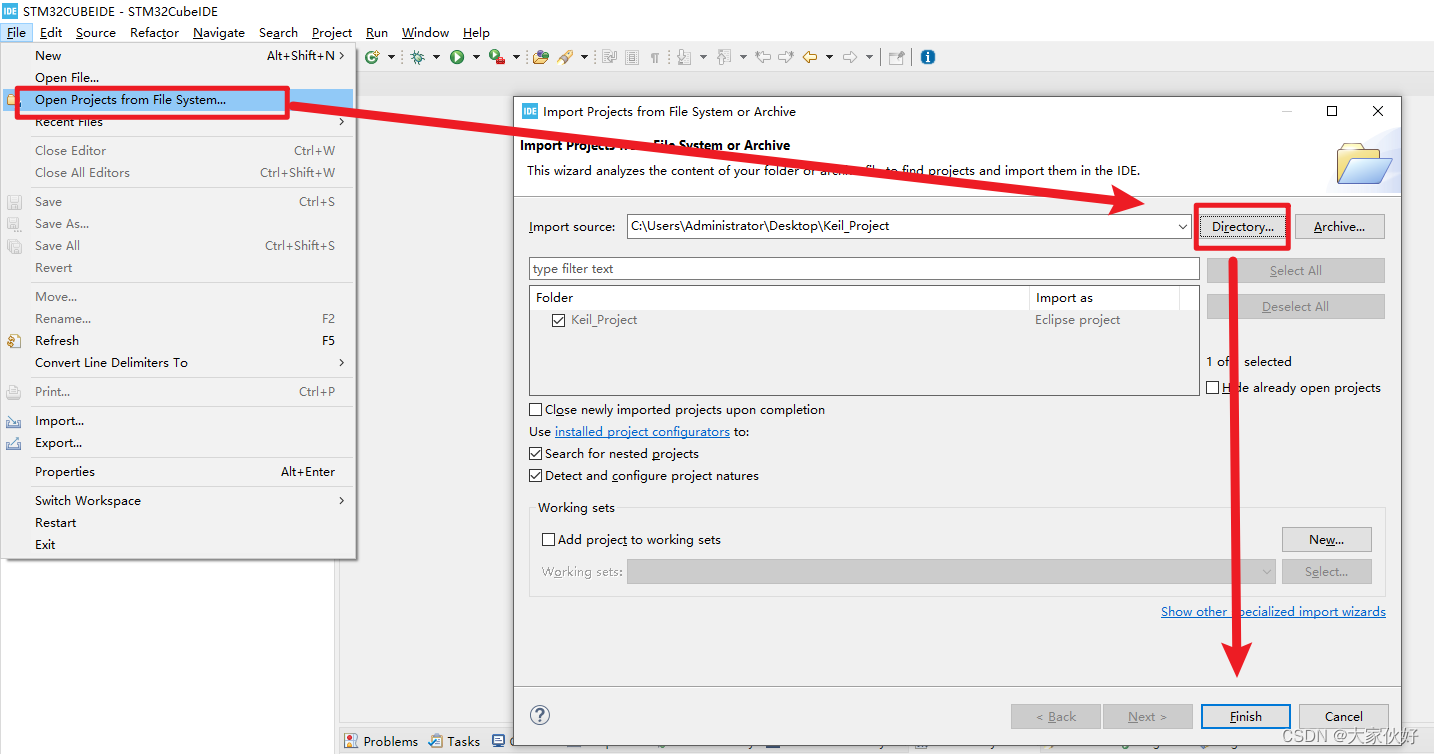The width and height of the screenshot is (1434, 754).
Task: Enable Close newly imported projects upon completion
Action: (x=535, y=409)
